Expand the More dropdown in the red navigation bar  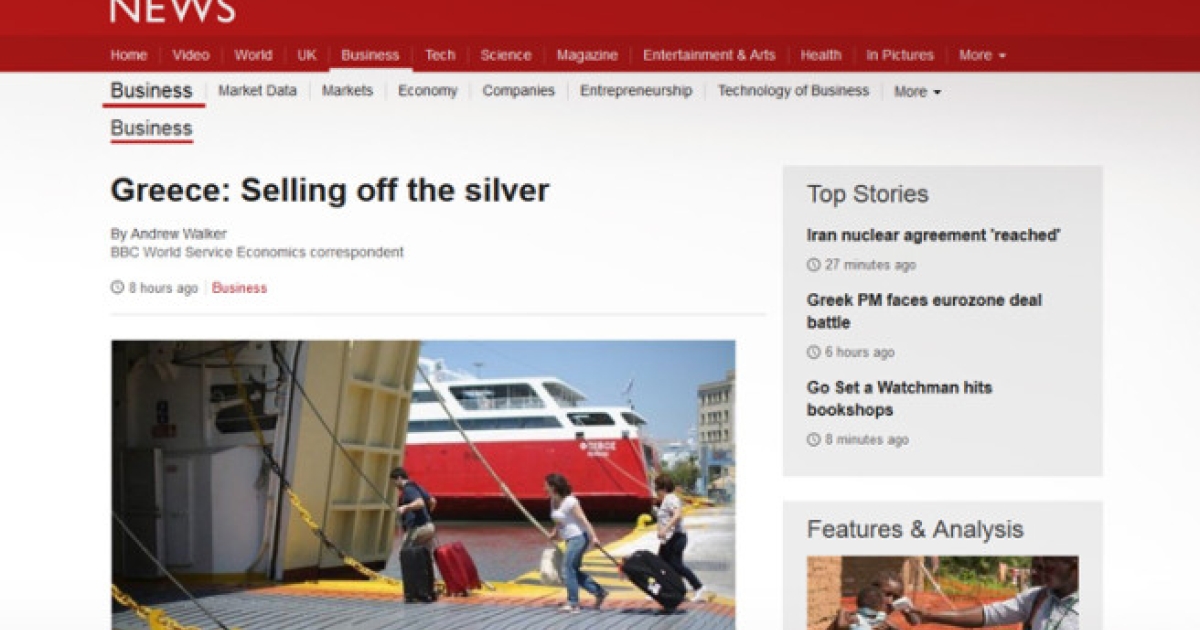point(982,55)
